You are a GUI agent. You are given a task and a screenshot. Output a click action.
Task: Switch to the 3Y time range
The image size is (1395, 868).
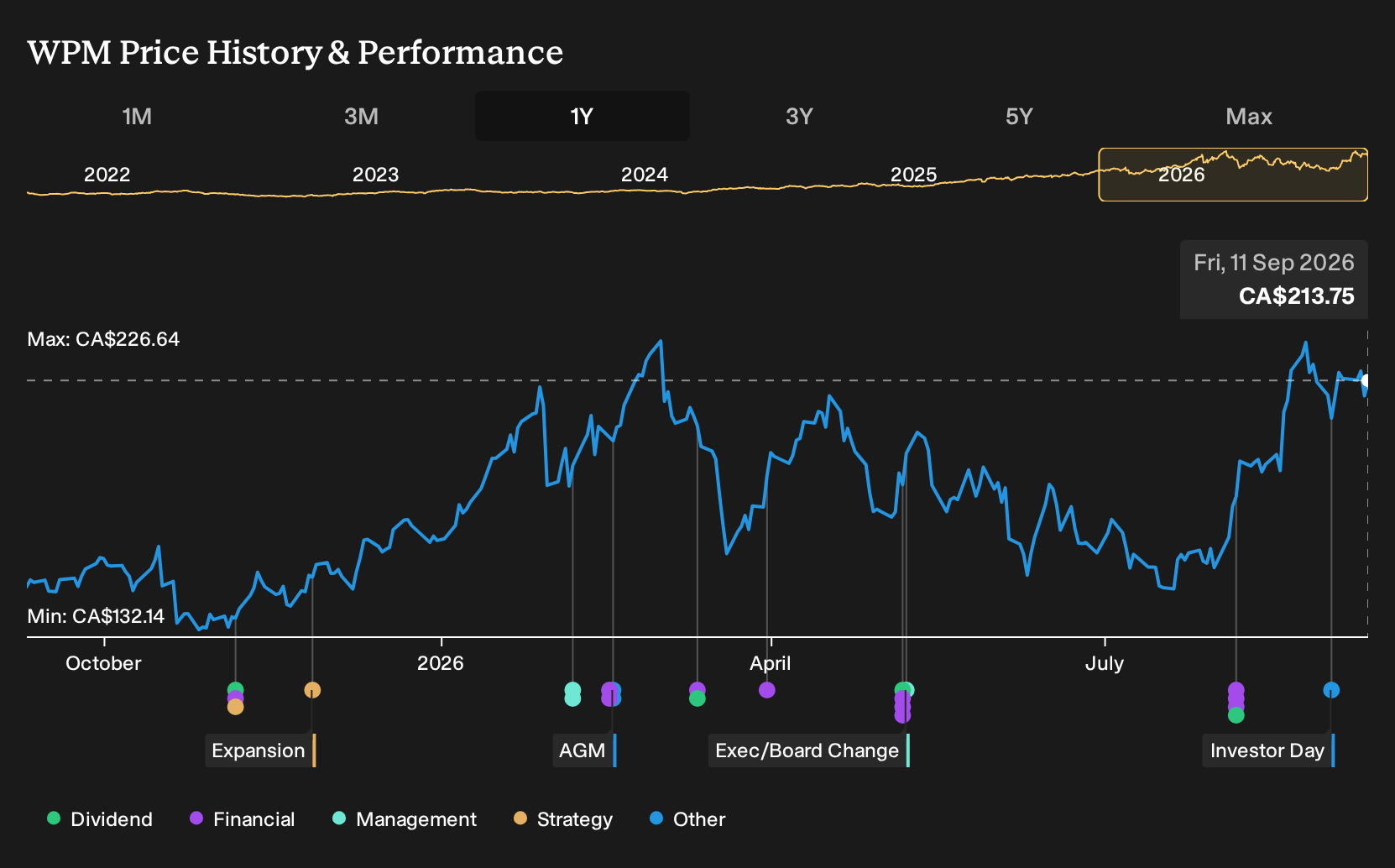pos(799,116)
